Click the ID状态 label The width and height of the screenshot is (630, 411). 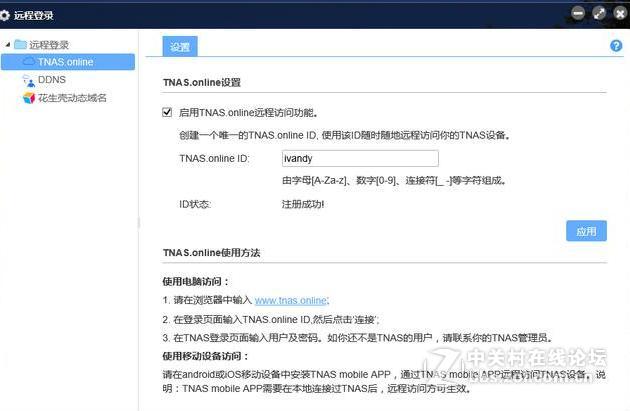(x=195, y=204)
